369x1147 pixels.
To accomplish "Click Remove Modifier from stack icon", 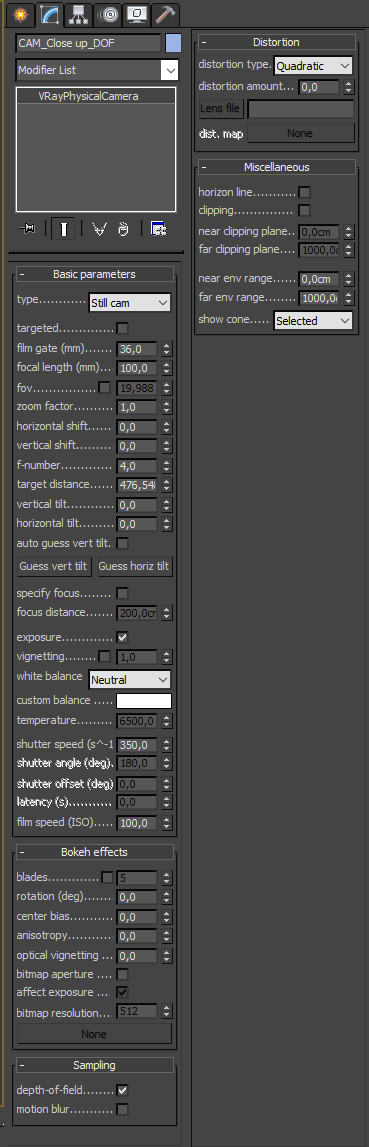I will pos(123,230).
